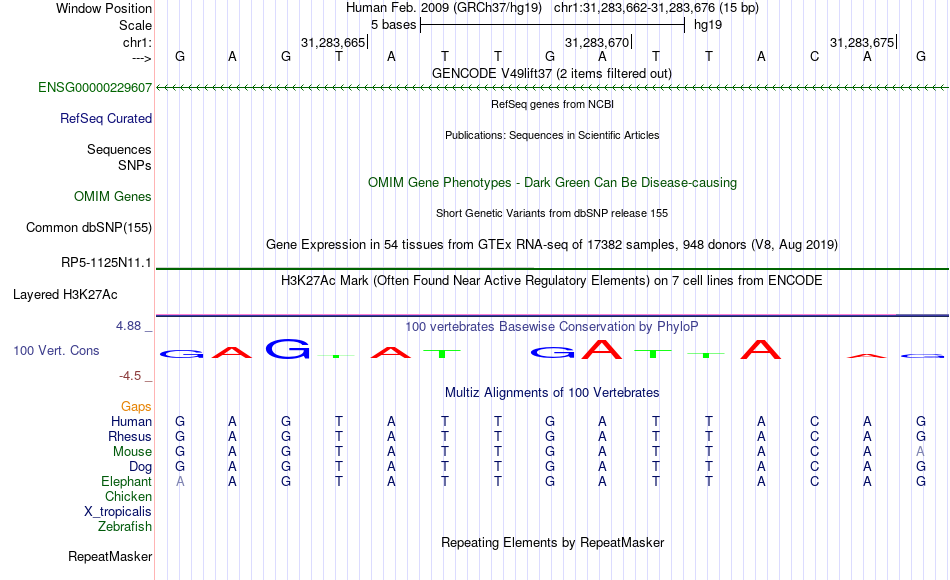Click the -4.5 PhyloP lower scale value
This screenshot has height=580, width=950.
click(130, 376)
